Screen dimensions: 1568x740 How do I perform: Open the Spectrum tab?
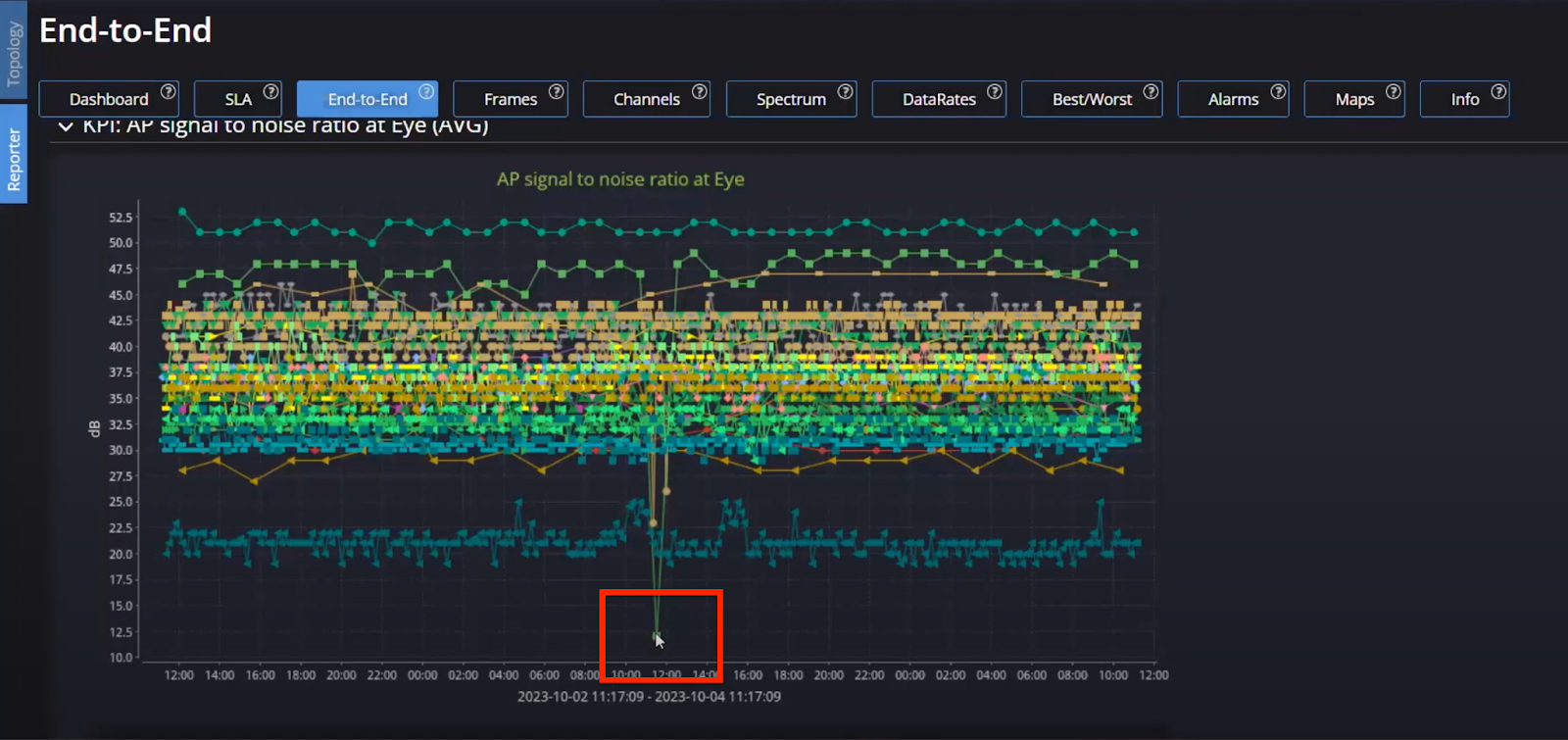pos(790,99)
